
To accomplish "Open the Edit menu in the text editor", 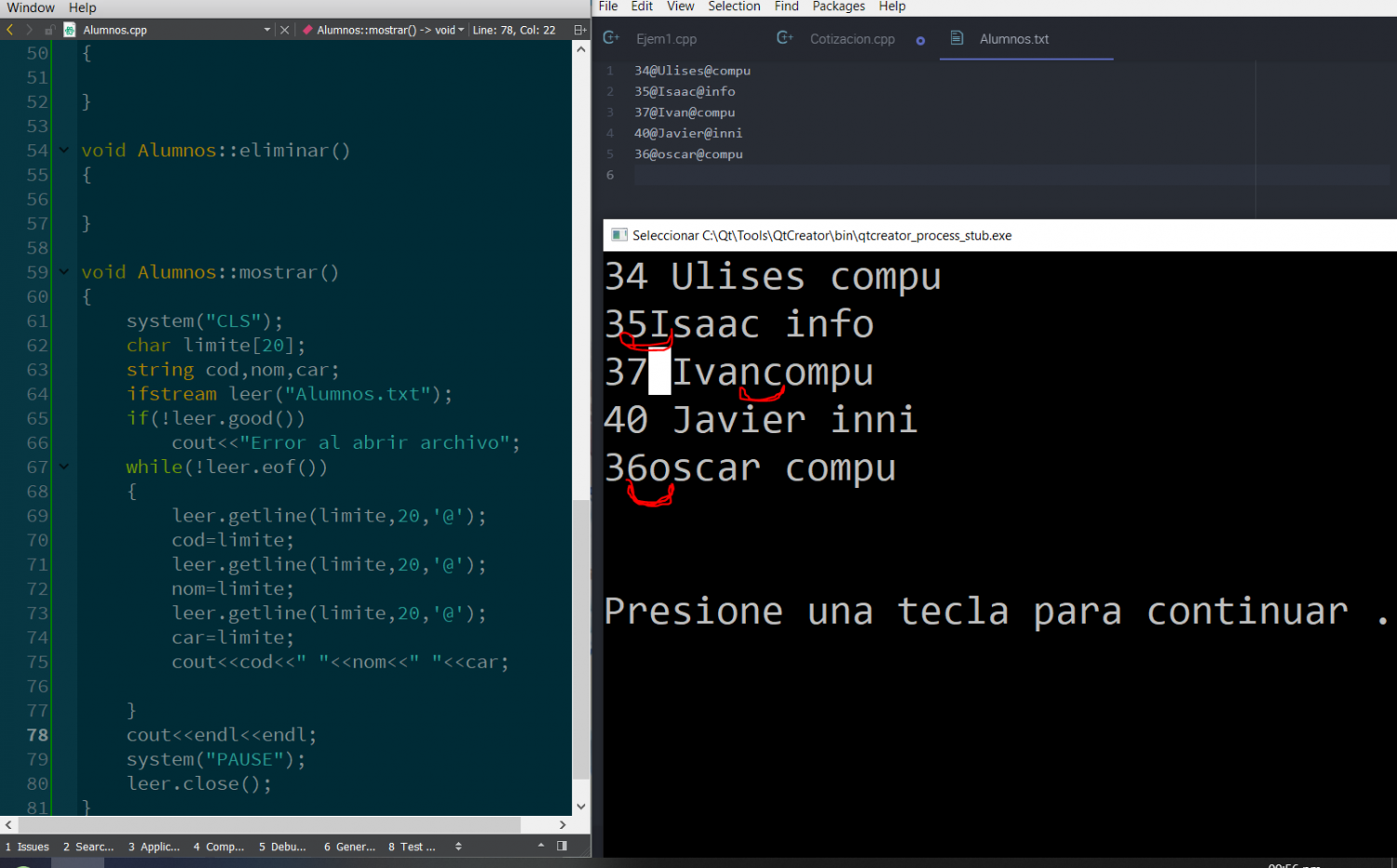I will (642, 7).
